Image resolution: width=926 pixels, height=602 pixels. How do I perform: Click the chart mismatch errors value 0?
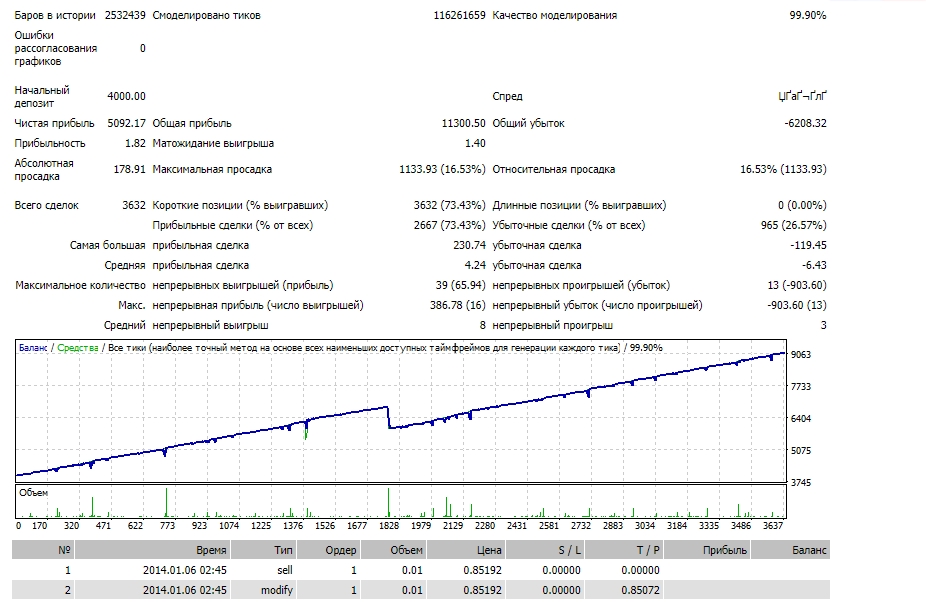[142, 48]
